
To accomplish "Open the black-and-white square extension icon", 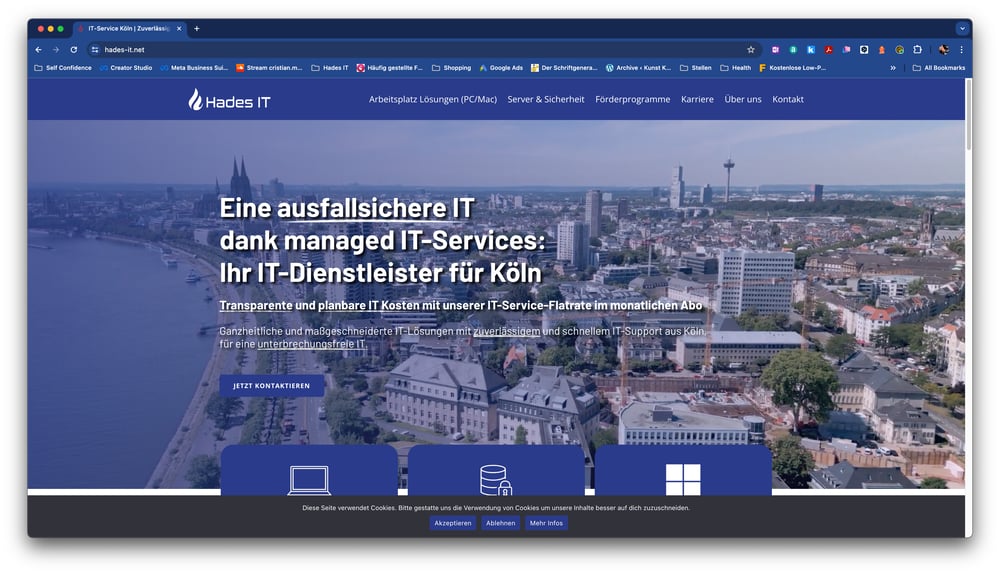I will (x=864, y=50).
